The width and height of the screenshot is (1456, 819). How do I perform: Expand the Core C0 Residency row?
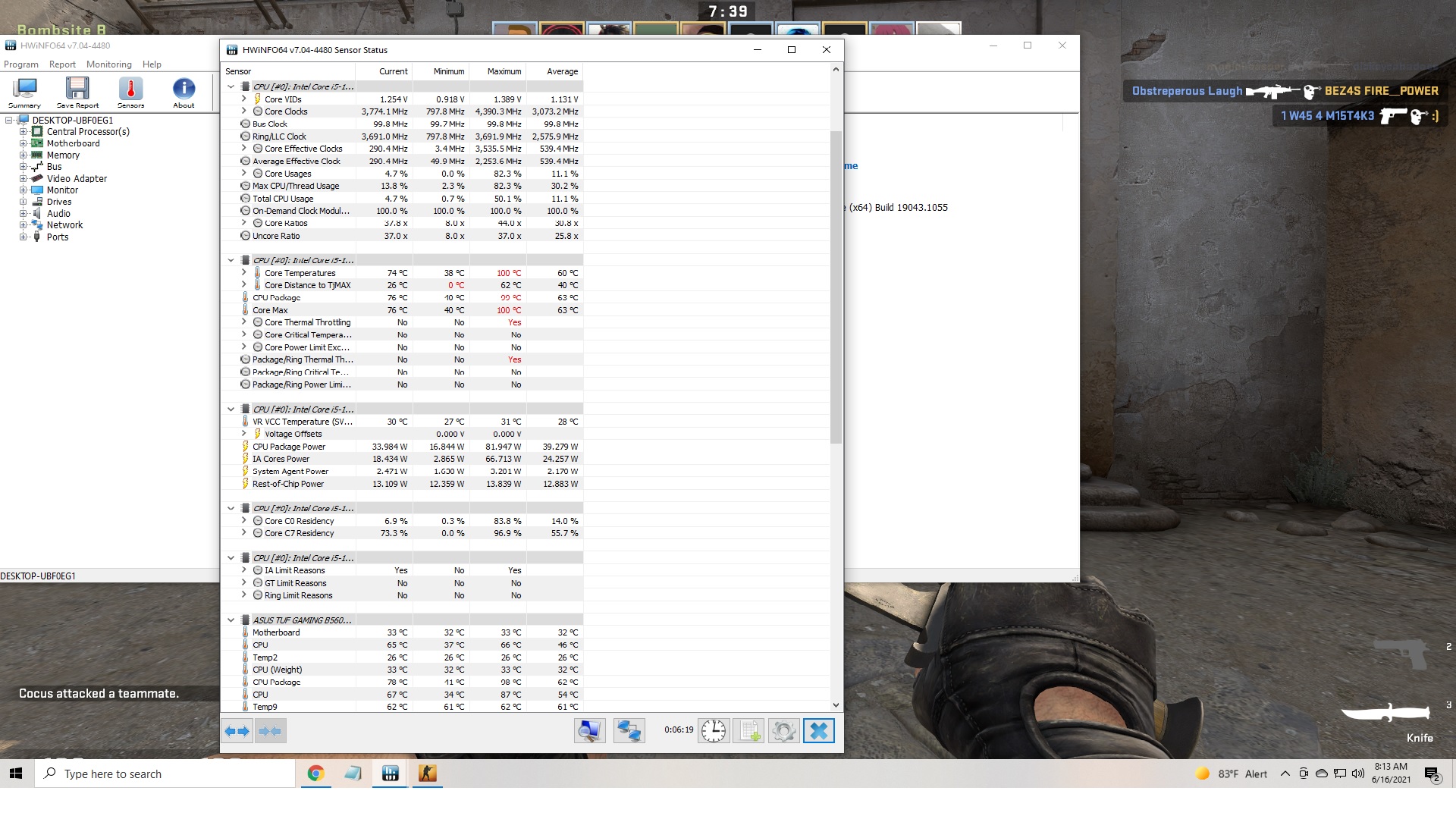[243, 521]
